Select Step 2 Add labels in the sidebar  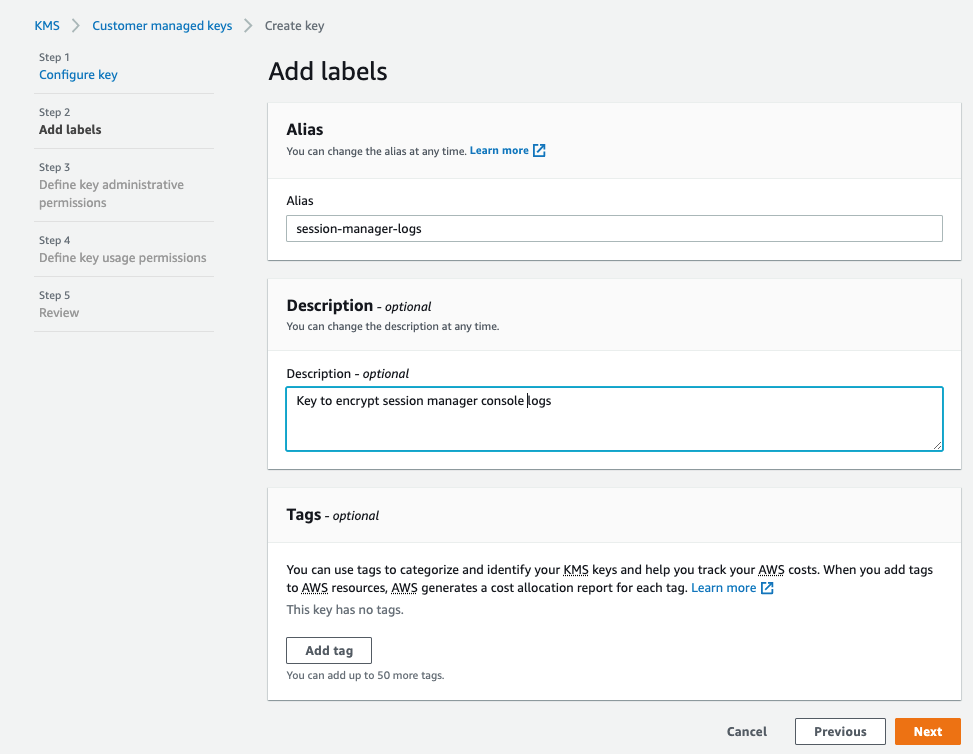(72, 129)
